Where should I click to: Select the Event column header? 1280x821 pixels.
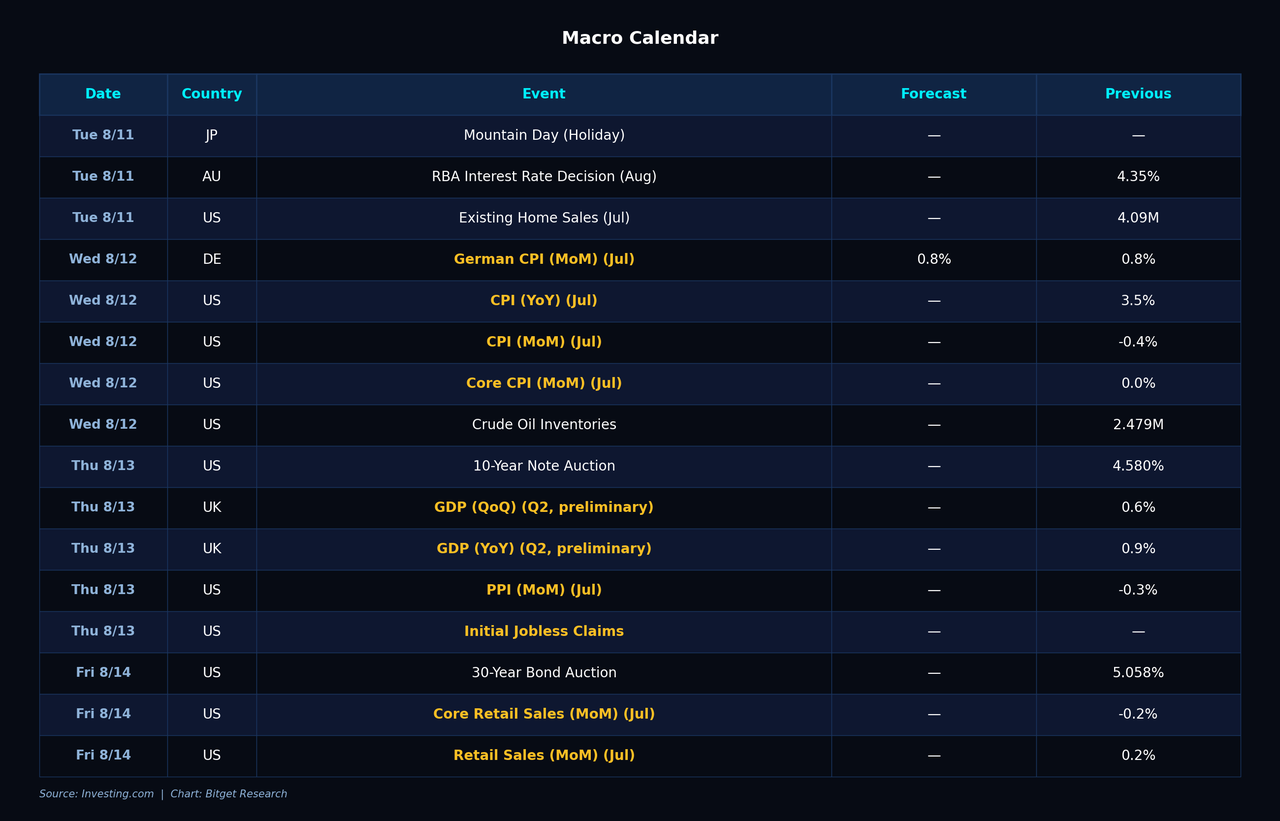[x=544, y=94]
